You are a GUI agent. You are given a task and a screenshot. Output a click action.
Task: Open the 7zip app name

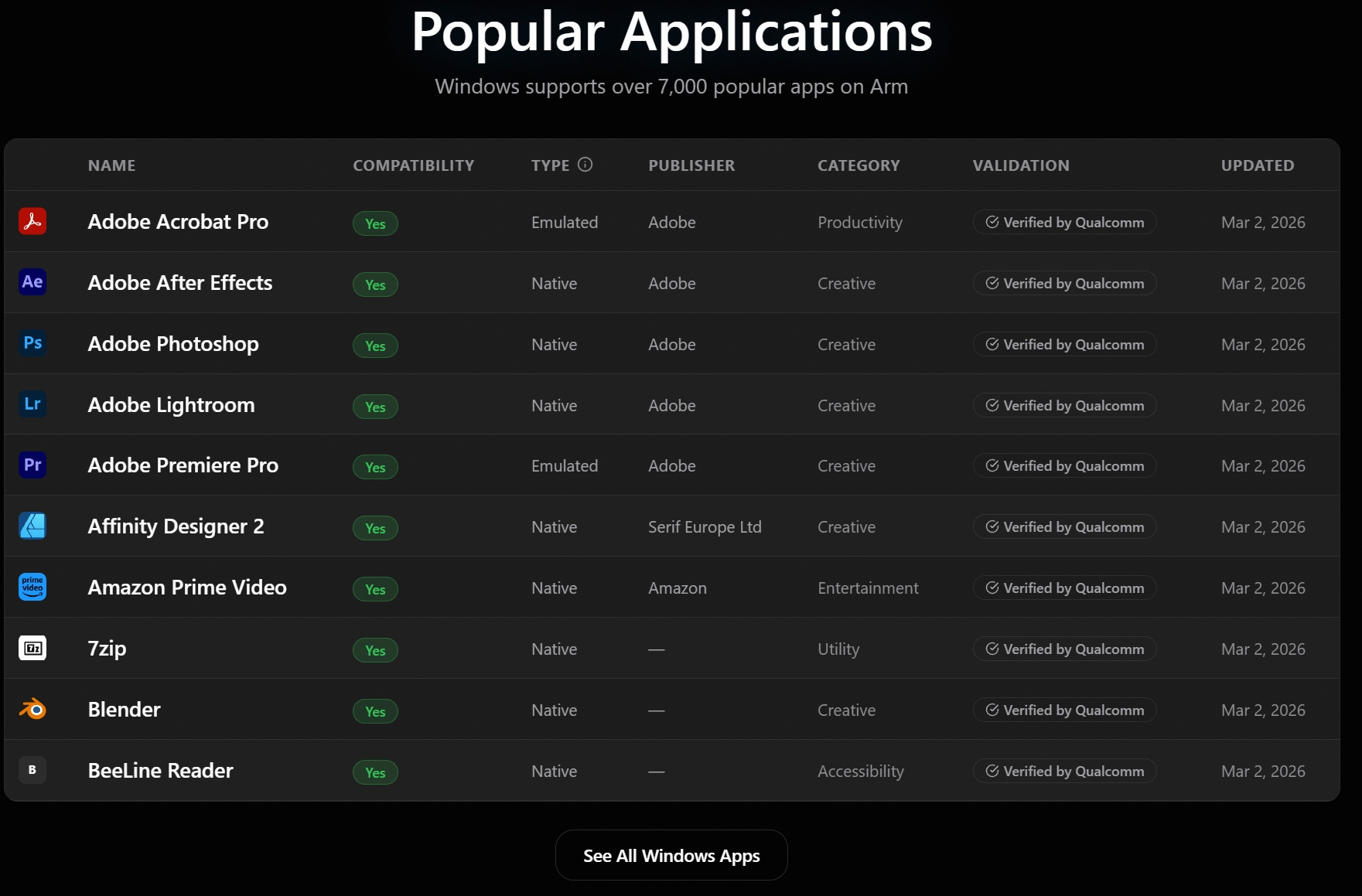107,649
